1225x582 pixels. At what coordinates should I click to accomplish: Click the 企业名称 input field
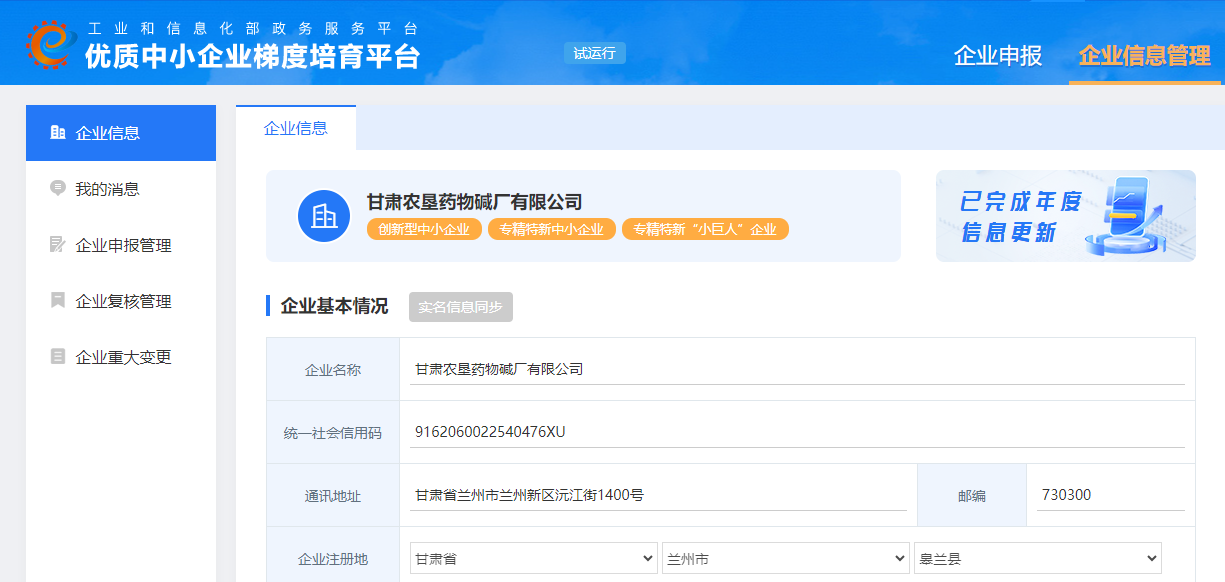click(796, 369)
